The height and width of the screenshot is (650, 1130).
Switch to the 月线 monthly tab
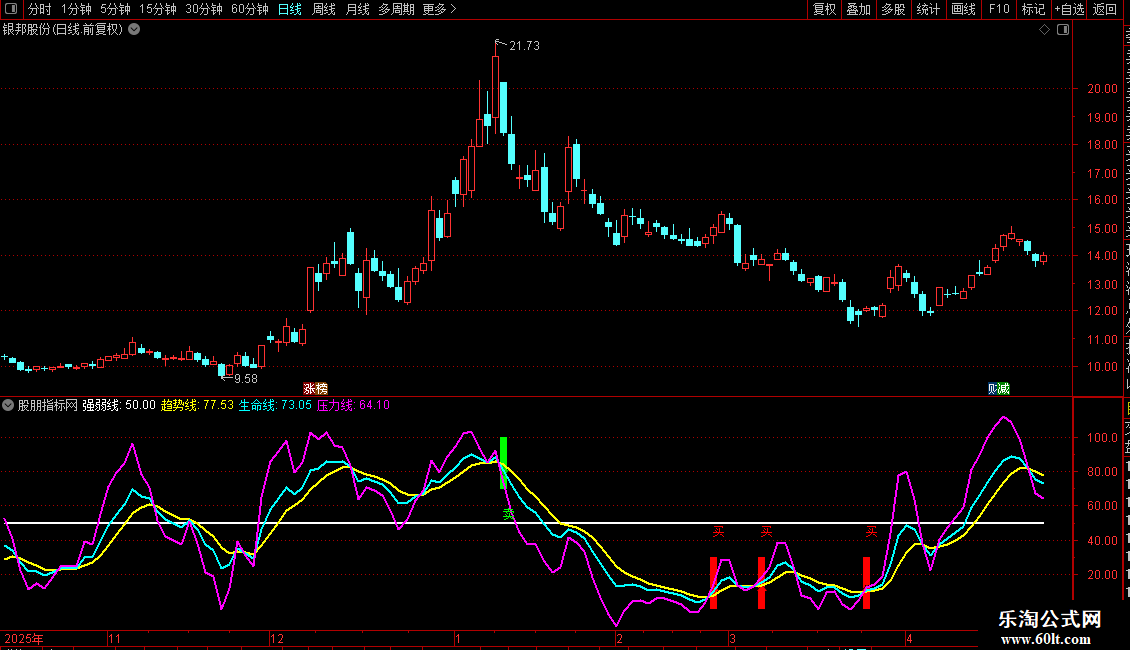(357, 9)
